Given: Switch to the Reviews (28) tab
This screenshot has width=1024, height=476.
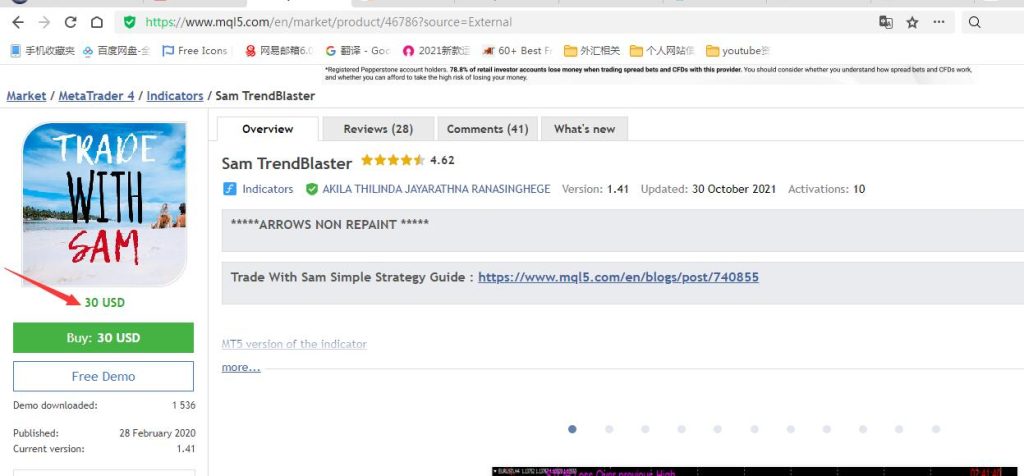Looking at the screenshot, I should [x=378, y=129].
